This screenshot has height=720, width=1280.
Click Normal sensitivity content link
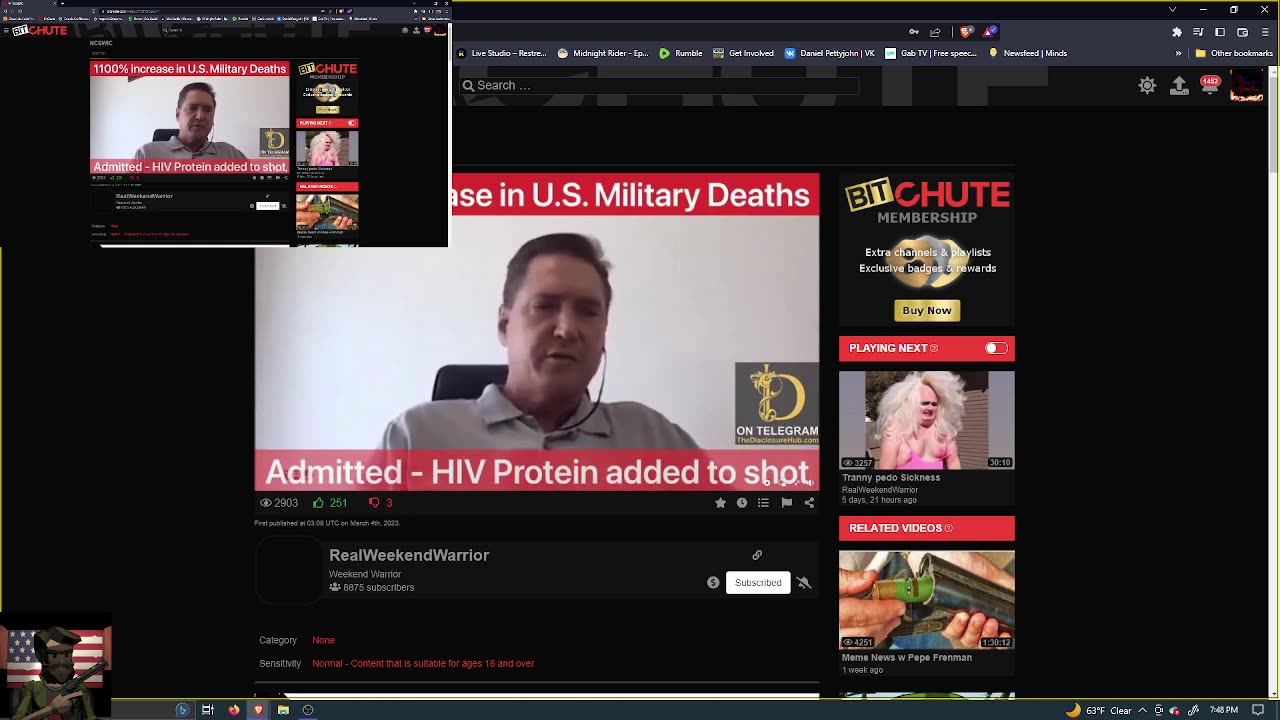coord(423,663)
